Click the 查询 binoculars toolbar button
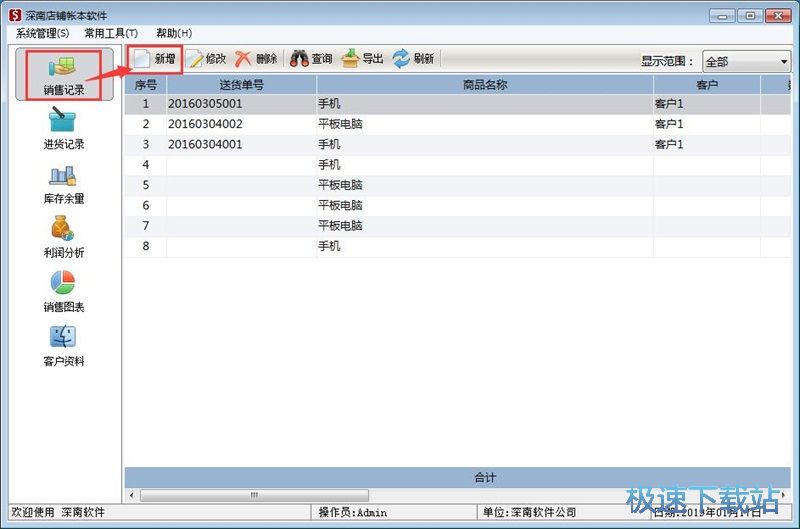The width and height of the screenshot is (800, 529). click(x=311, y=59)
